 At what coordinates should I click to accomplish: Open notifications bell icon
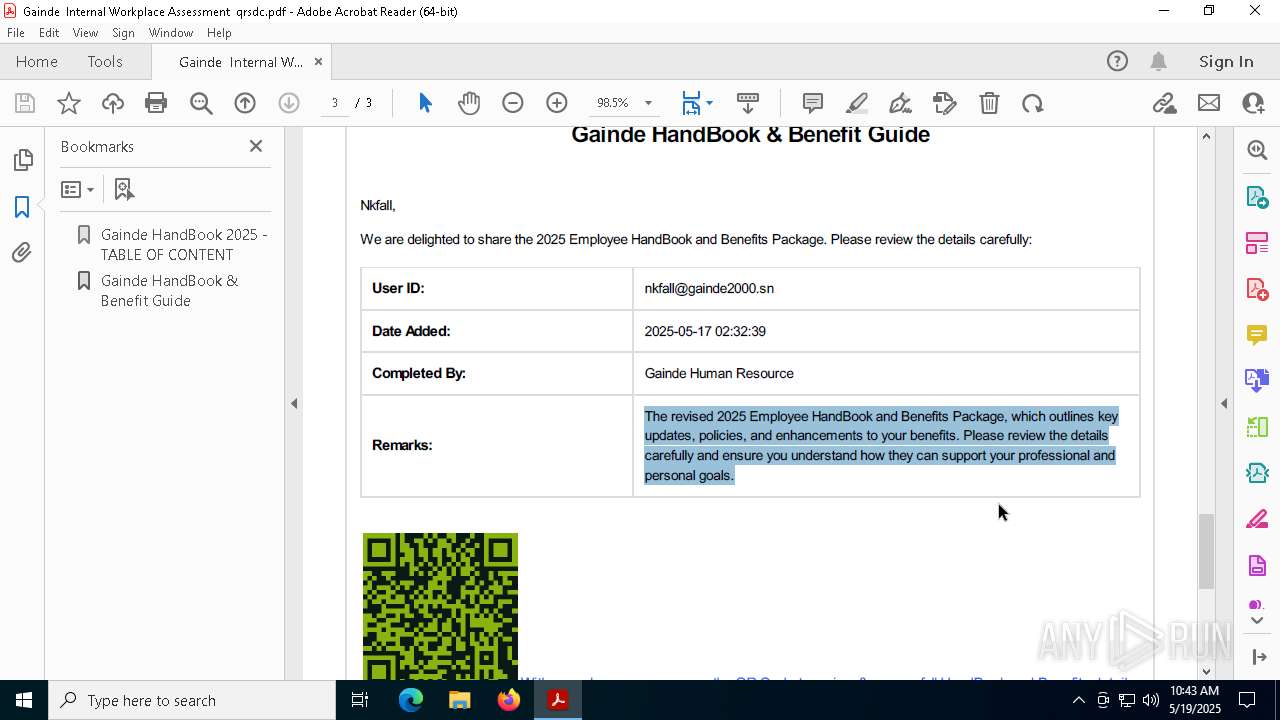click(x=1159, y=62)
